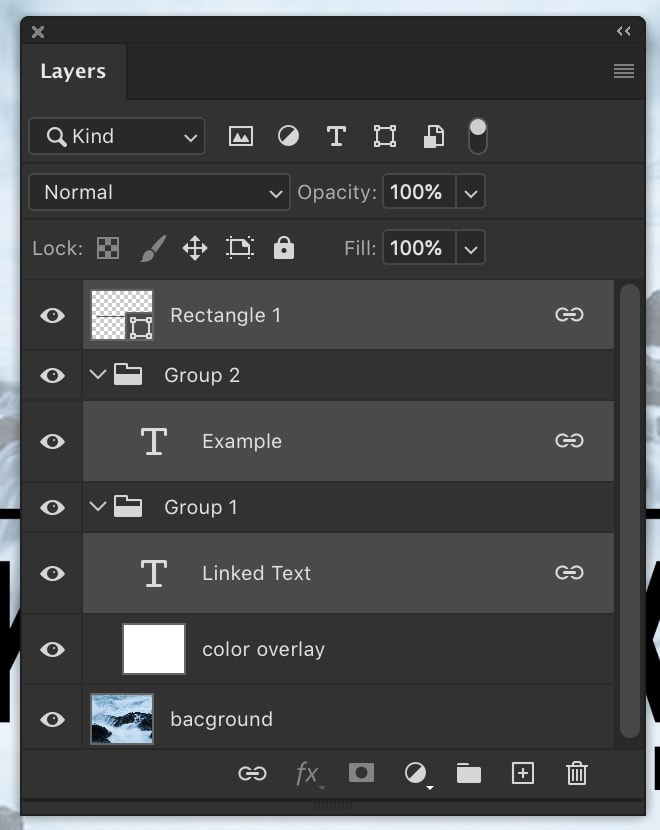Screen dimensions: 660x830
Task: Click the shape layer filter icon
Action: pyautogui.click(x=384, y=137)
